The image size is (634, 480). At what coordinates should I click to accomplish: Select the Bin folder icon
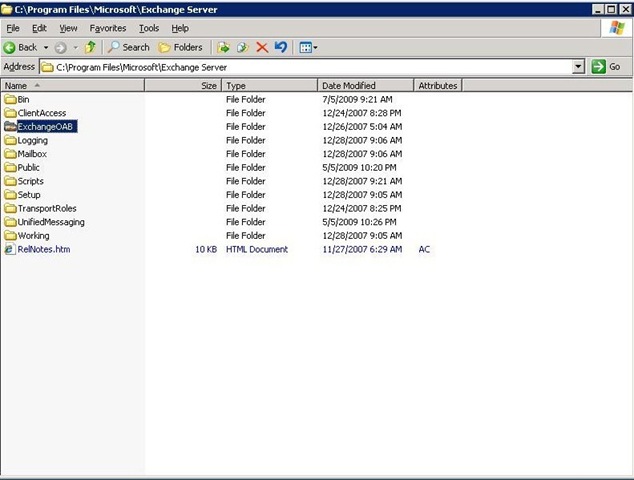10,99
